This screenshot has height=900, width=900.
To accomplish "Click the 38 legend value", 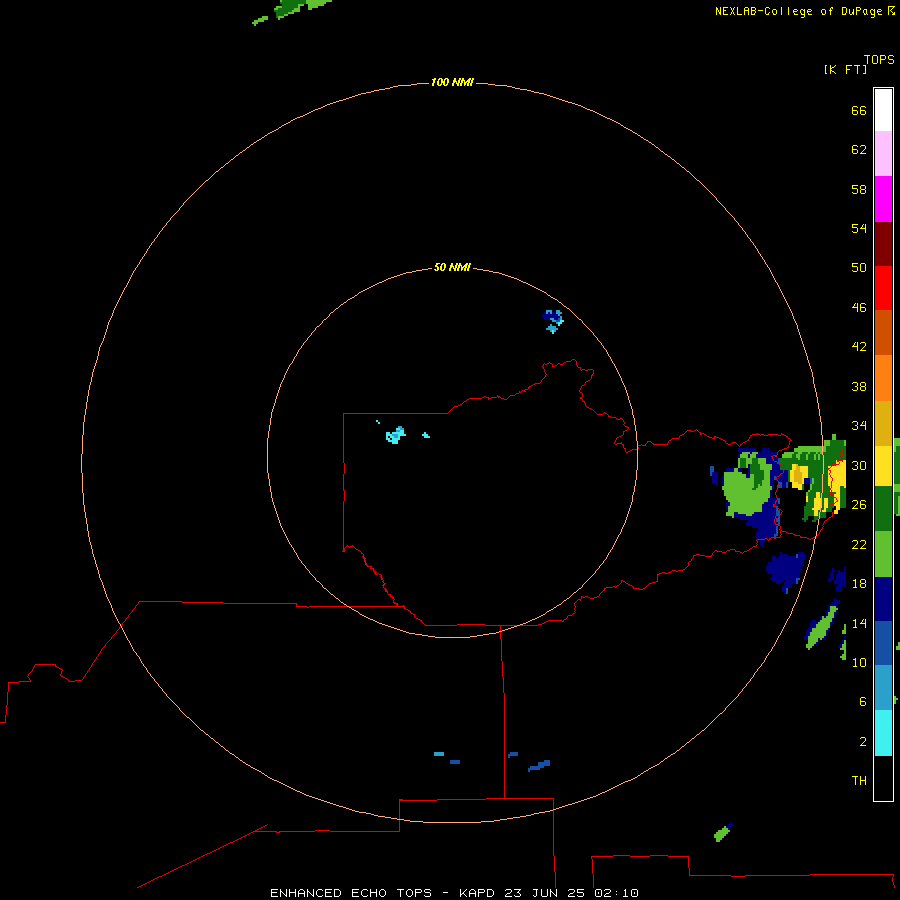I will coord(859,386).
